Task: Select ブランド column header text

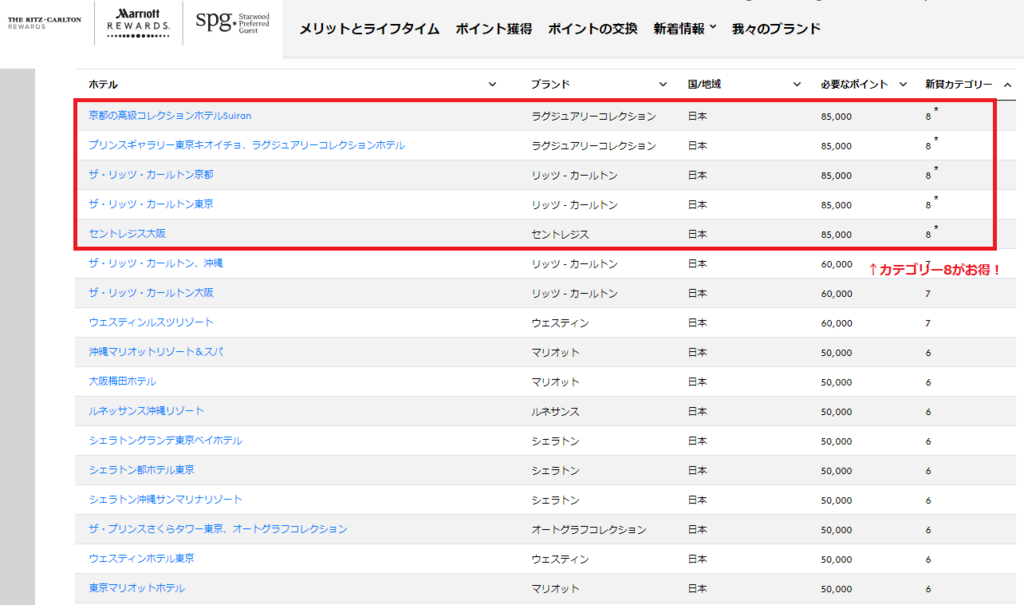Action: (x=551, y=84)
